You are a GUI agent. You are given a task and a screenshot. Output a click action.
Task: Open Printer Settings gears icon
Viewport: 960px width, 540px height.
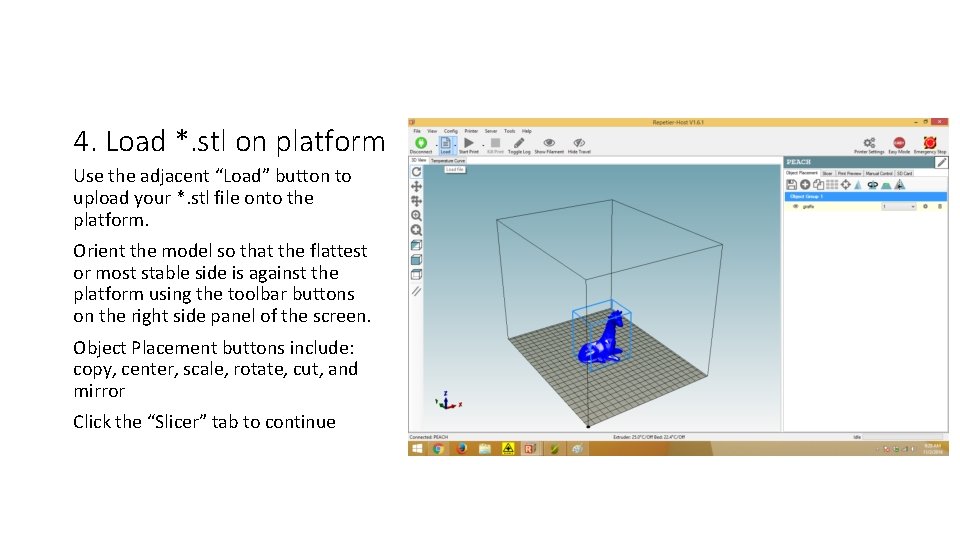tap(869, 143)
